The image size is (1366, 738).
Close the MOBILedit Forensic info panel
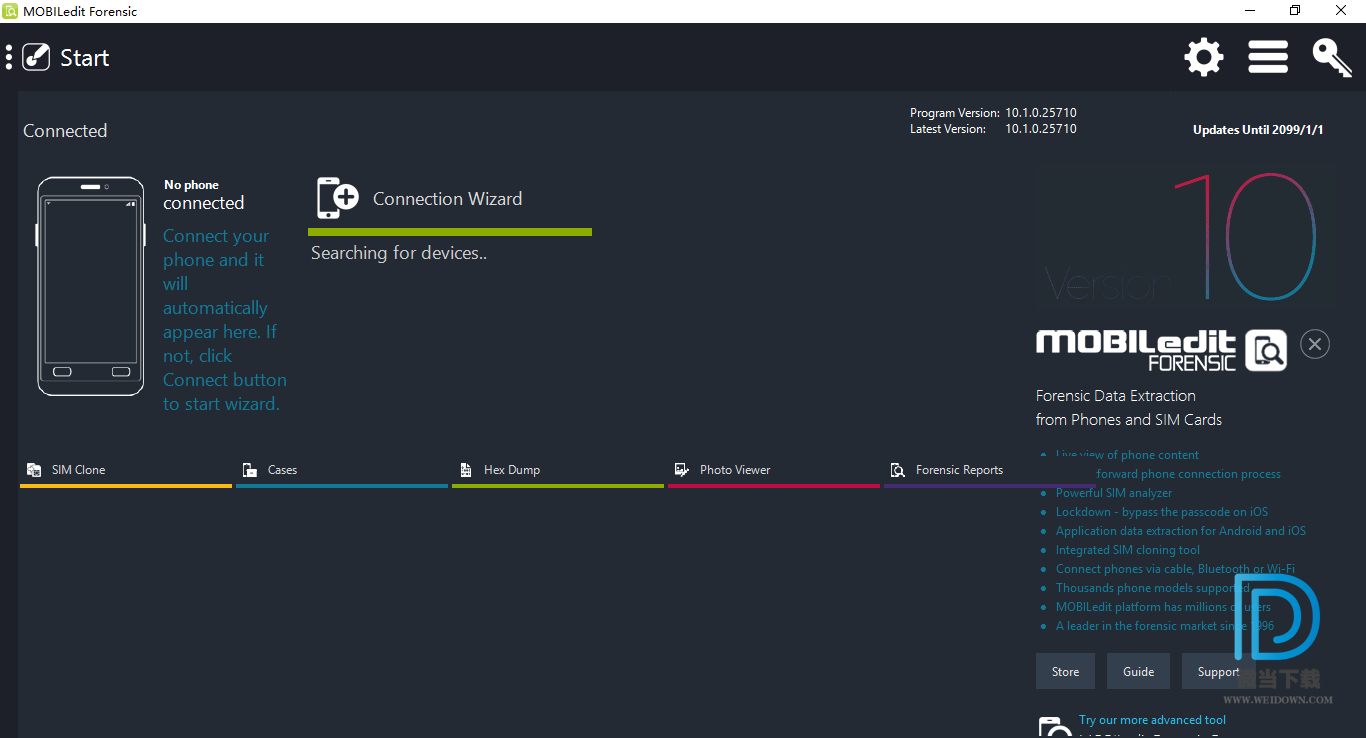pos(1315,344)
